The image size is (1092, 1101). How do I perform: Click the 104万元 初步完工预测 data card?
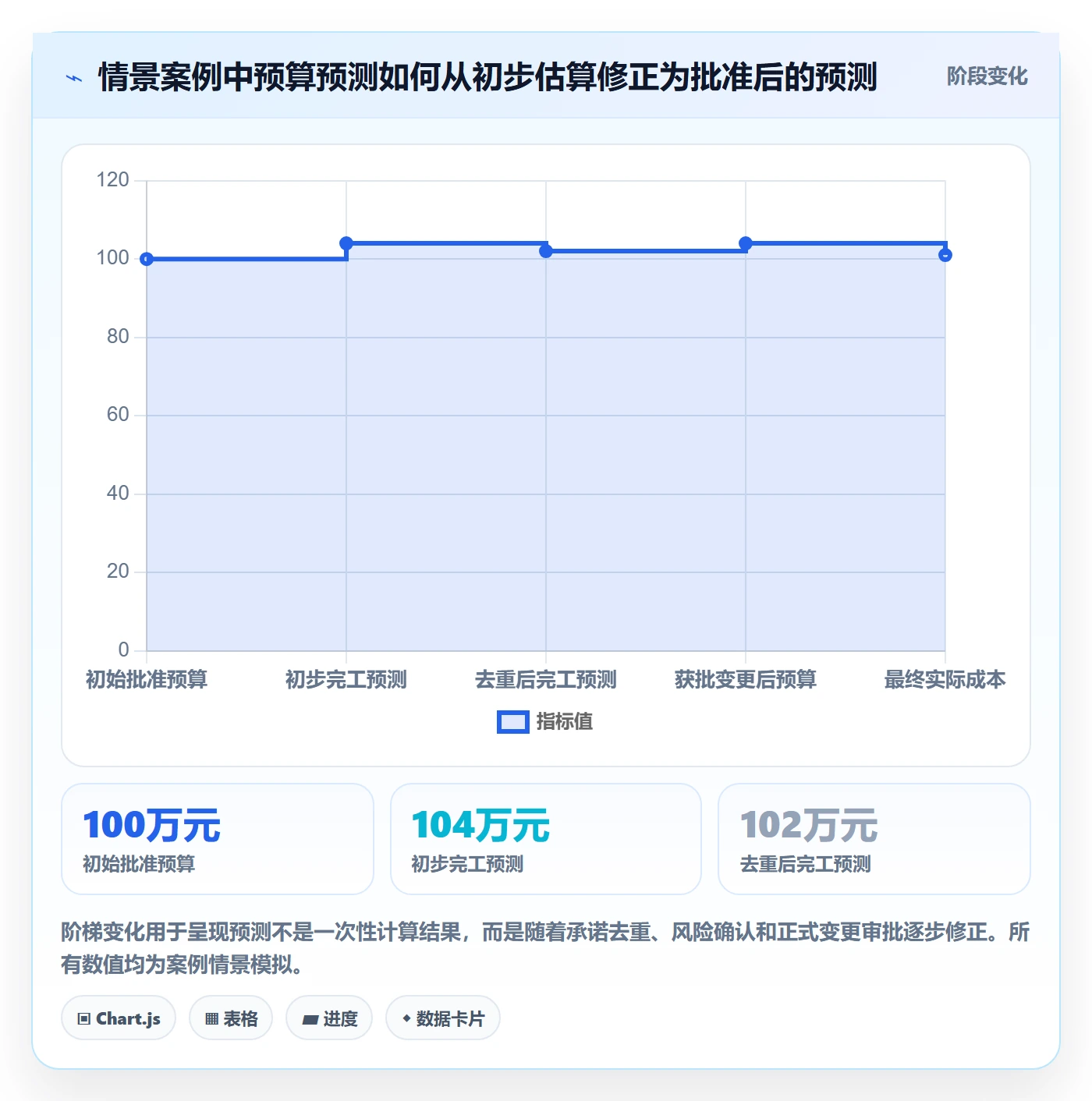546,839
